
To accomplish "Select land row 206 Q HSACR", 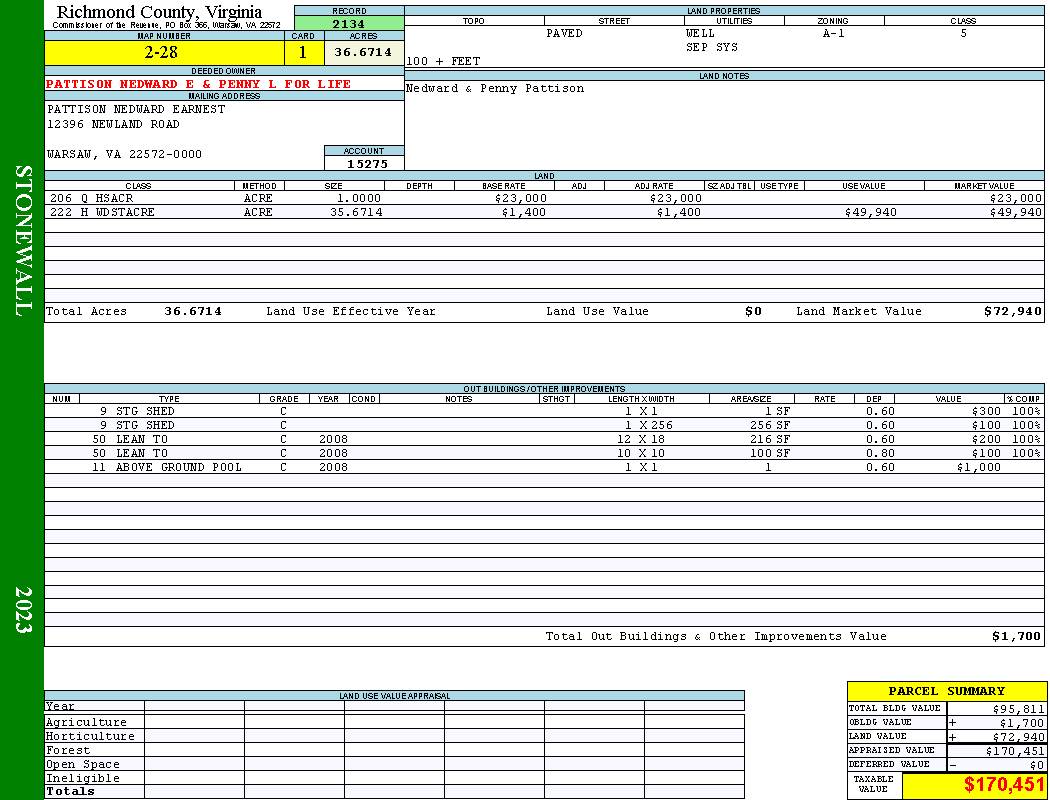I will pos(544,199).
